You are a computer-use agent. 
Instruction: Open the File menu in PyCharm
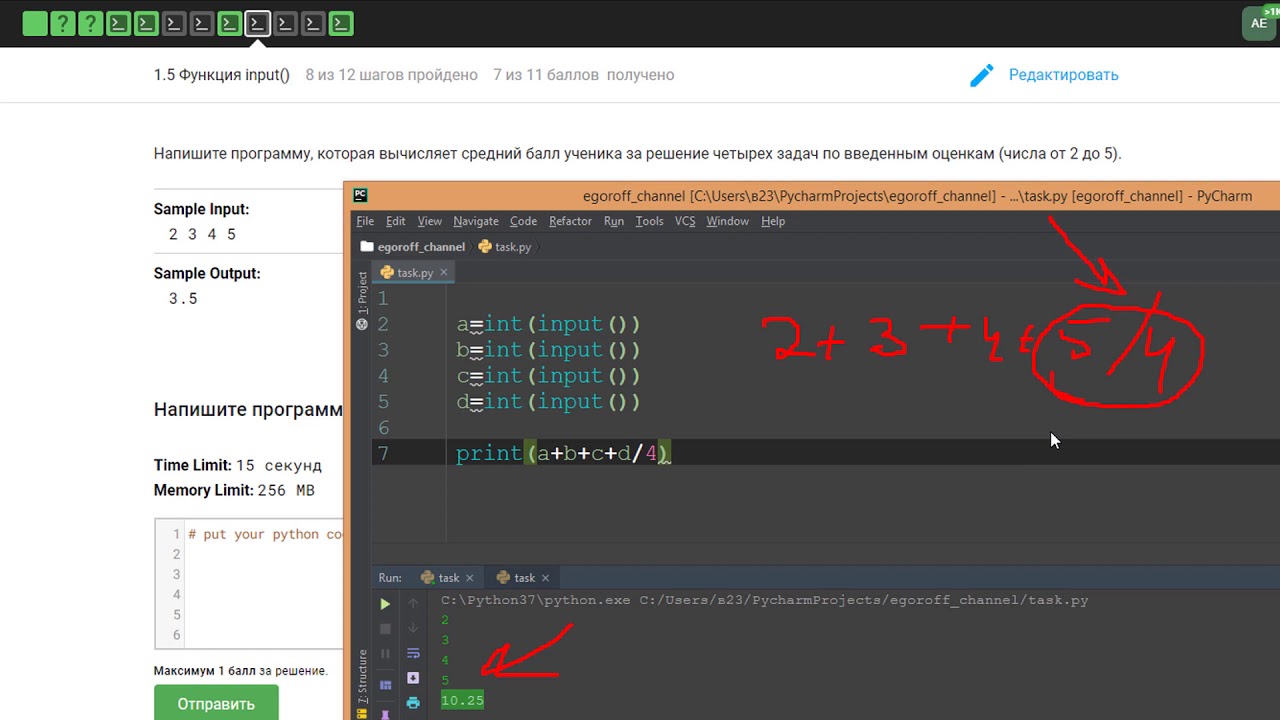tap(365, 221)
